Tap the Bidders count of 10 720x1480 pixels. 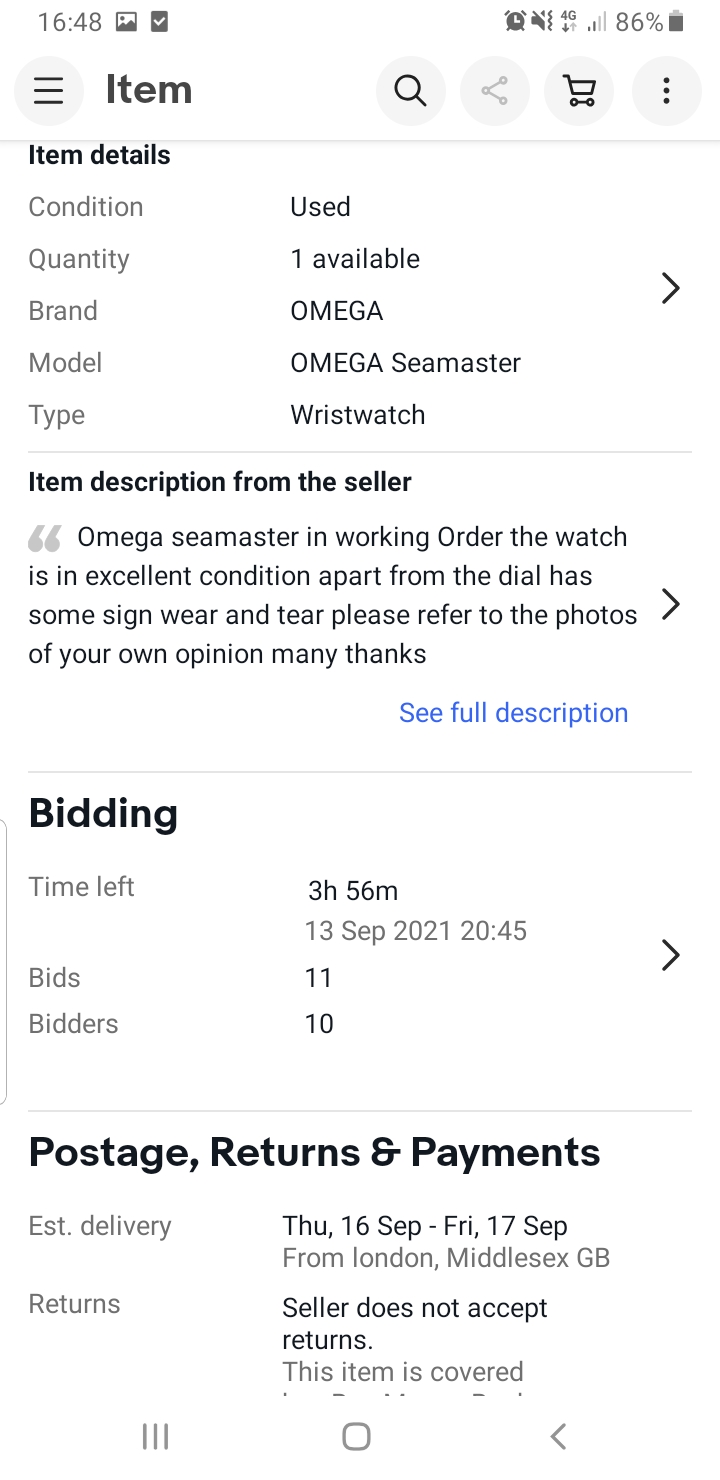coord(319,1024)
